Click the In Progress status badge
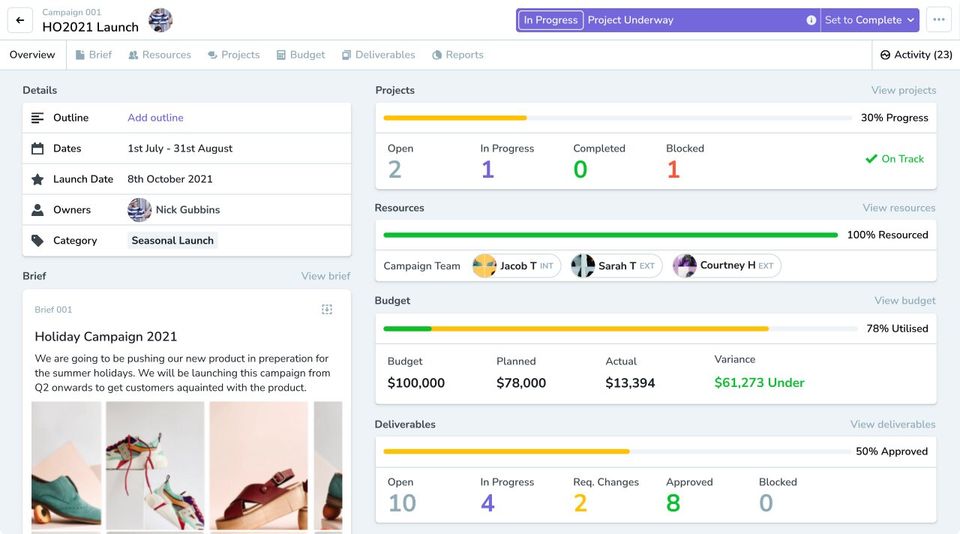This screenshot has width=960, height=534. 550,20
